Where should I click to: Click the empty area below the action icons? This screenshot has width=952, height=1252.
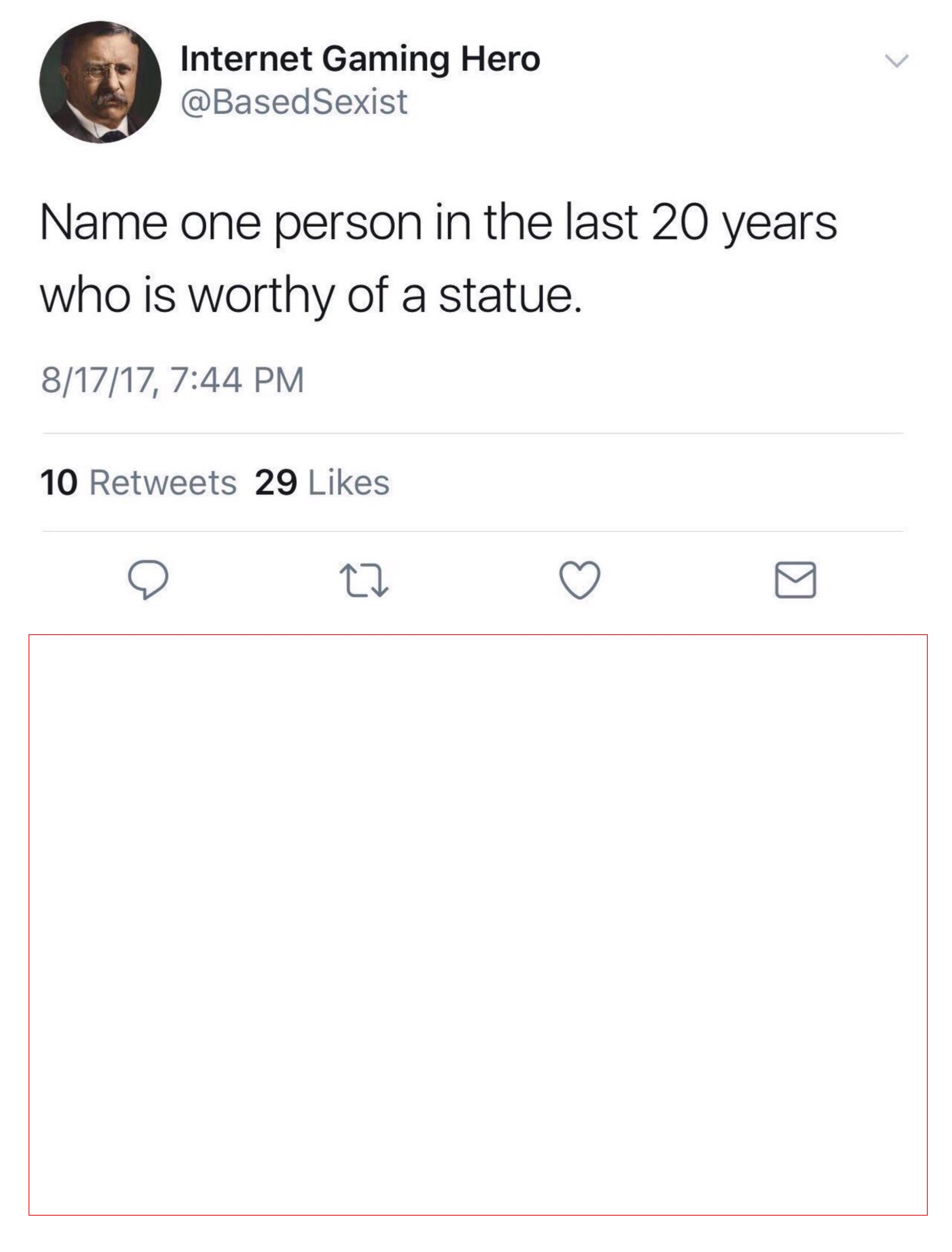(478, 924)
